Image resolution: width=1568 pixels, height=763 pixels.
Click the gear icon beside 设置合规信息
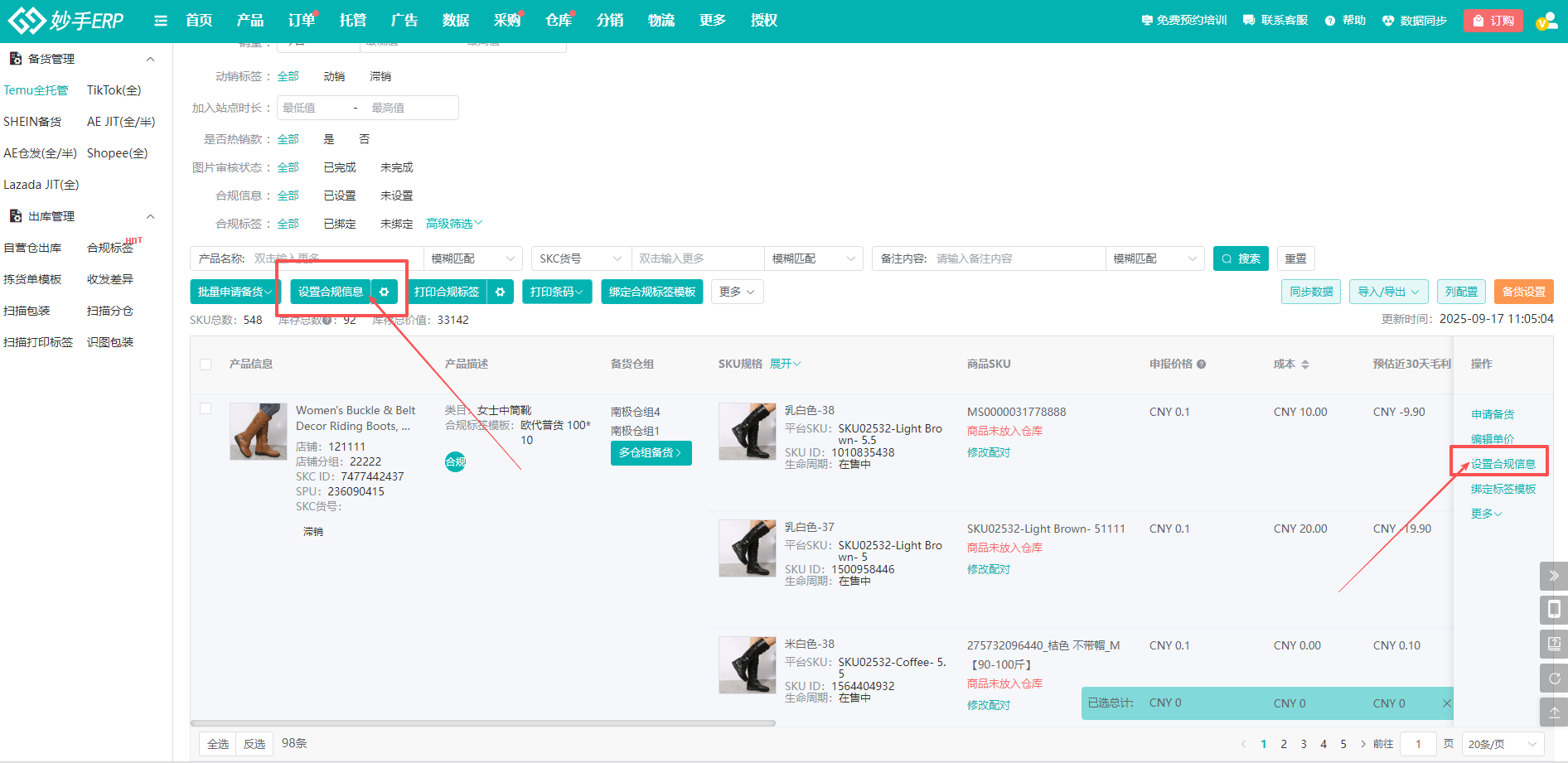[385, 292]
